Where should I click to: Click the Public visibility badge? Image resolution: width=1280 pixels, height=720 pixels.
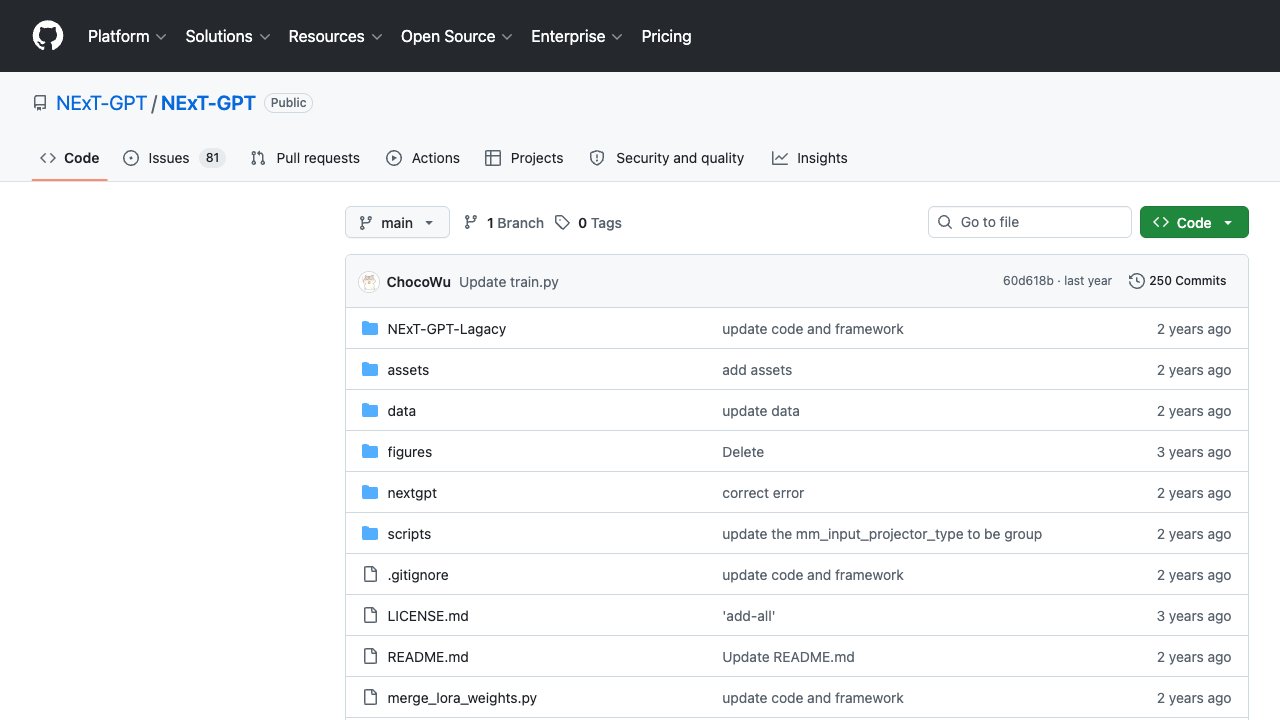point(289,103)
